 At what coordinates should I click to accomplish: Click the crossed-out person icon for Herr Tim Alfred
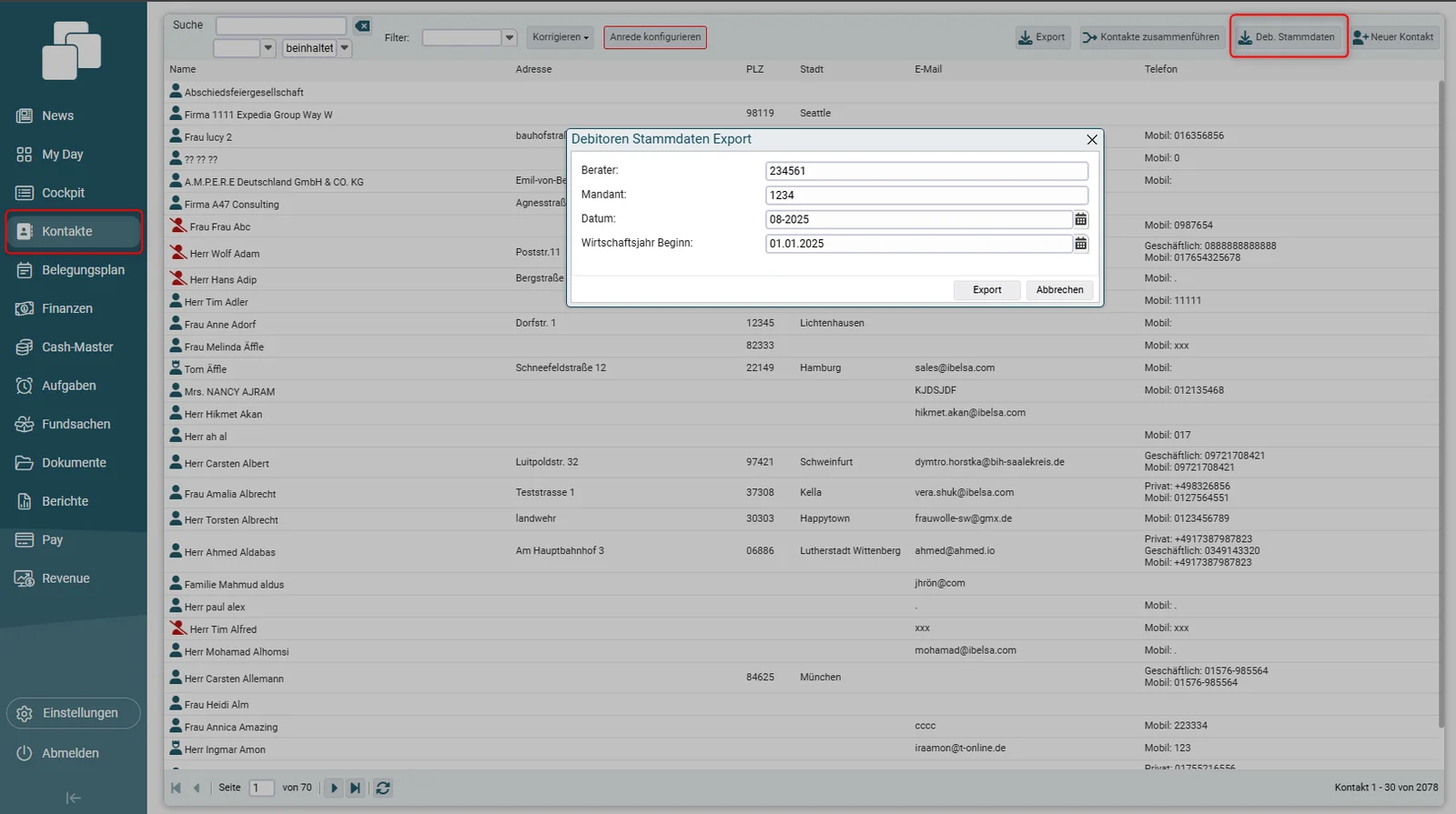click(x=178, y=628)
